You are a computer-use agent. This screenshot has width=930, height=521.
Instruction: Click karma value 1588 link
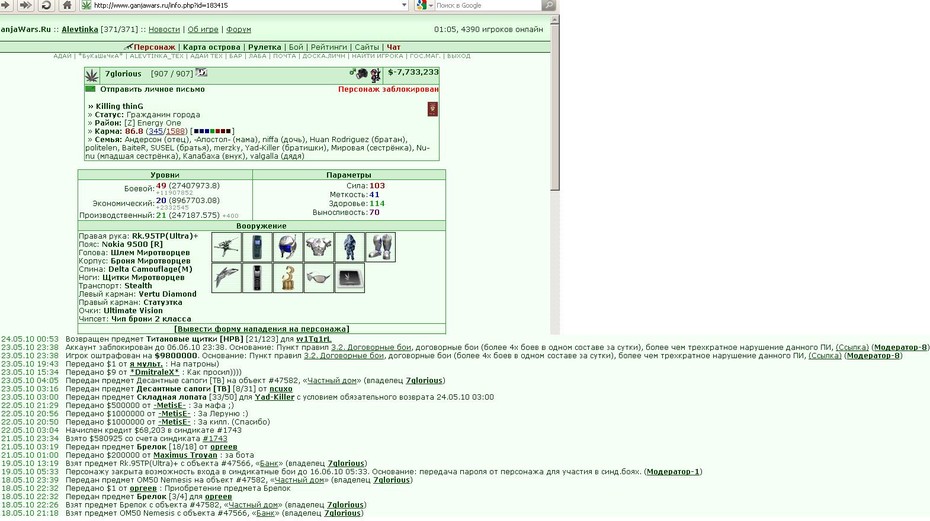point(175,131)
